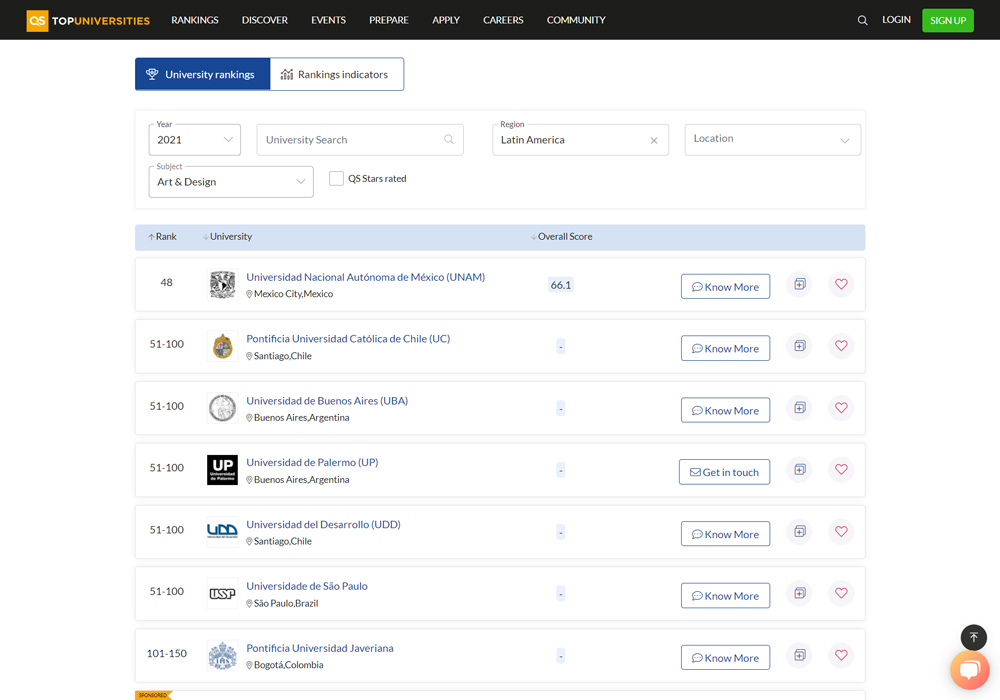Click Know More for UNAM
The image size is (1000, 700).
[x=725, y=286]
